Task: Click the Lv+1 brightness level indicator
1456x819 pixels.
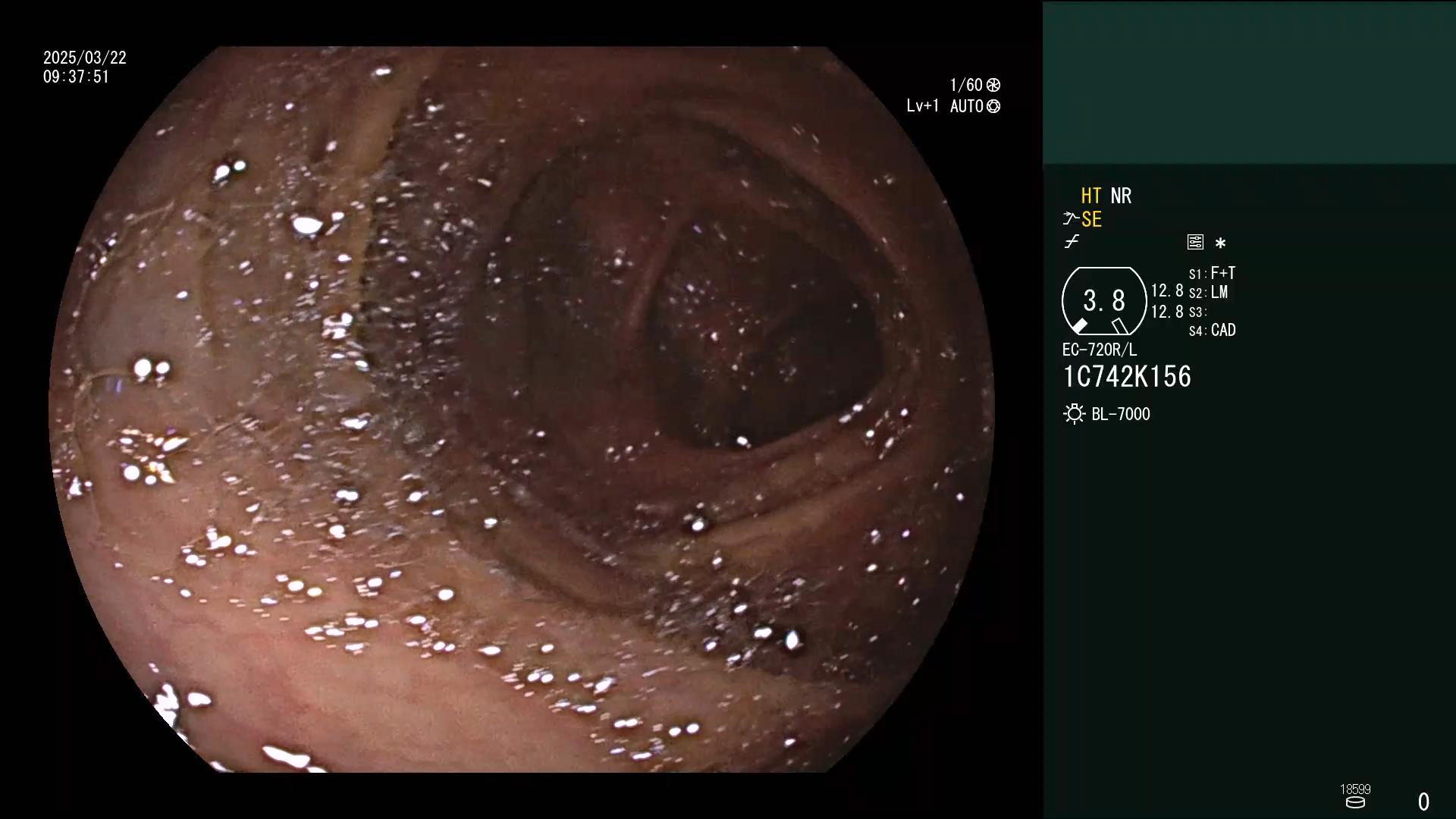Action: pyautogui.click(x=923, y=106)
